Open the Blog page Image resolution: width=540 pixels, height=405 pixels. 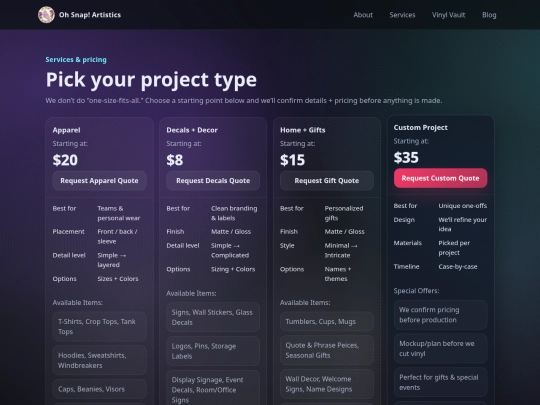tap(489, 15)
